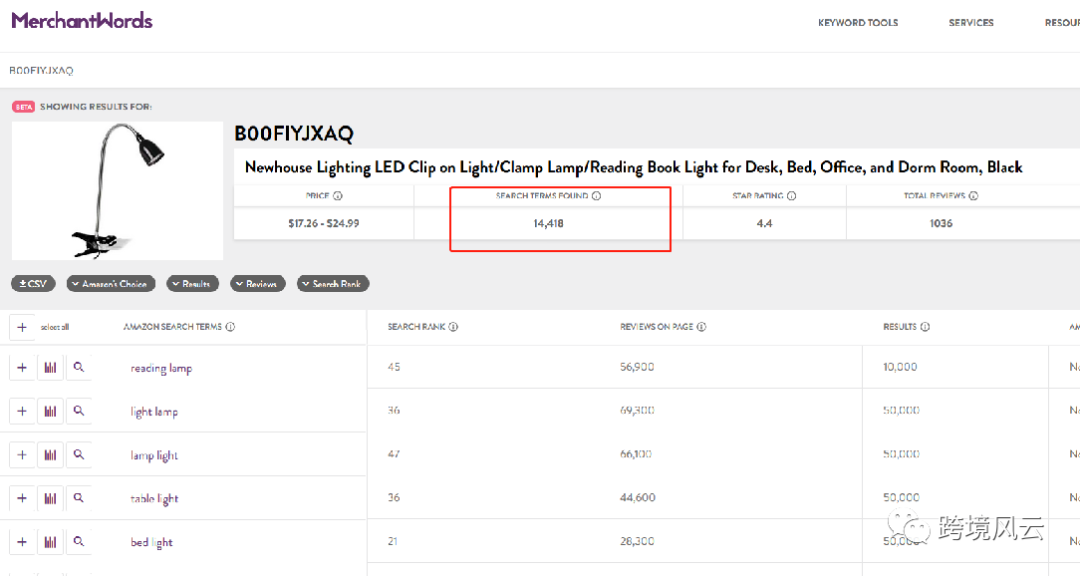Click the 56,900 reviews cell
This screenshot has width=1080, height=576.
point(637,367)
